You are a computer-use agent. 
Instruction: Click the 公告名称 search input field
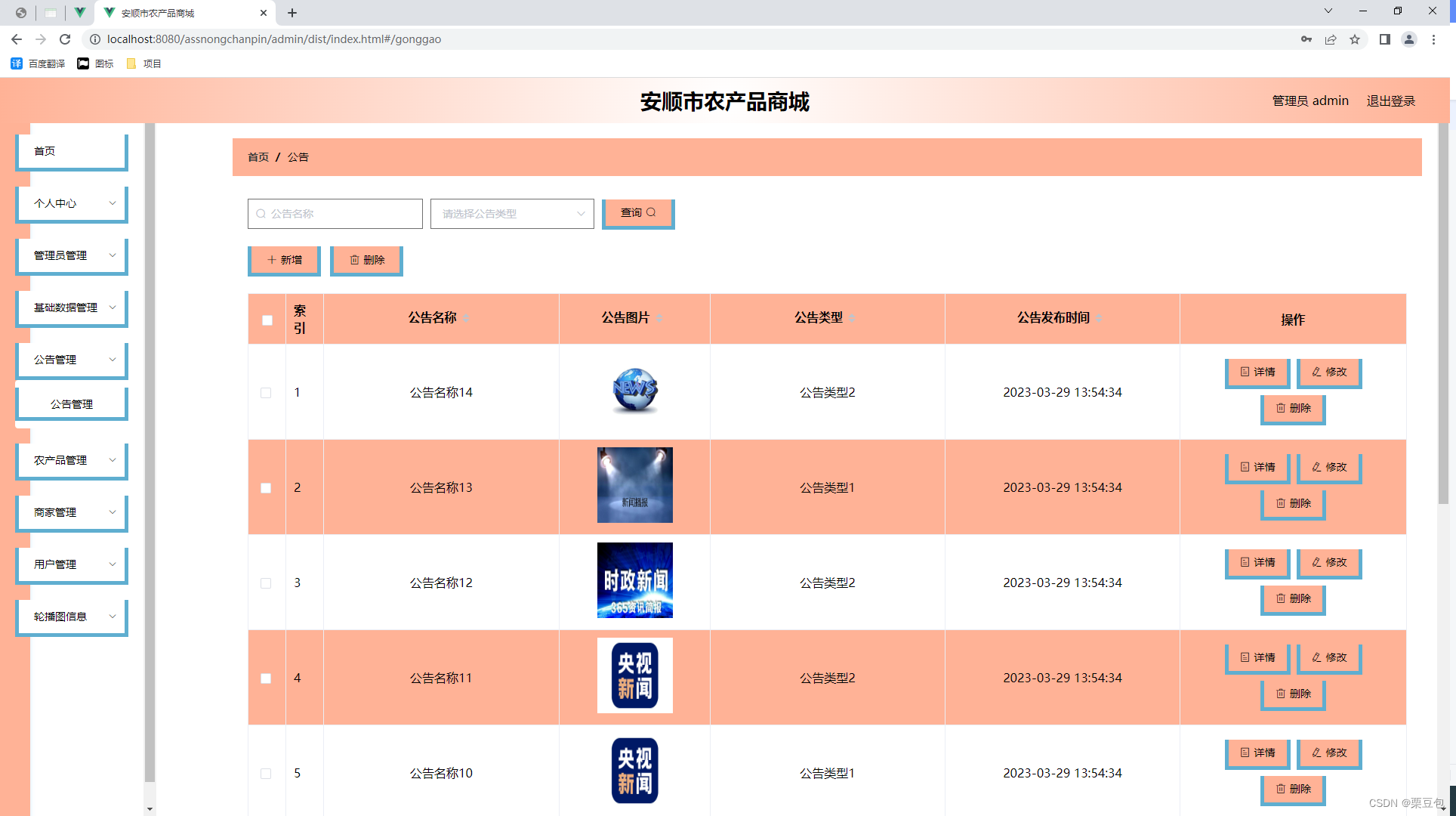click(x=336, y=214)
